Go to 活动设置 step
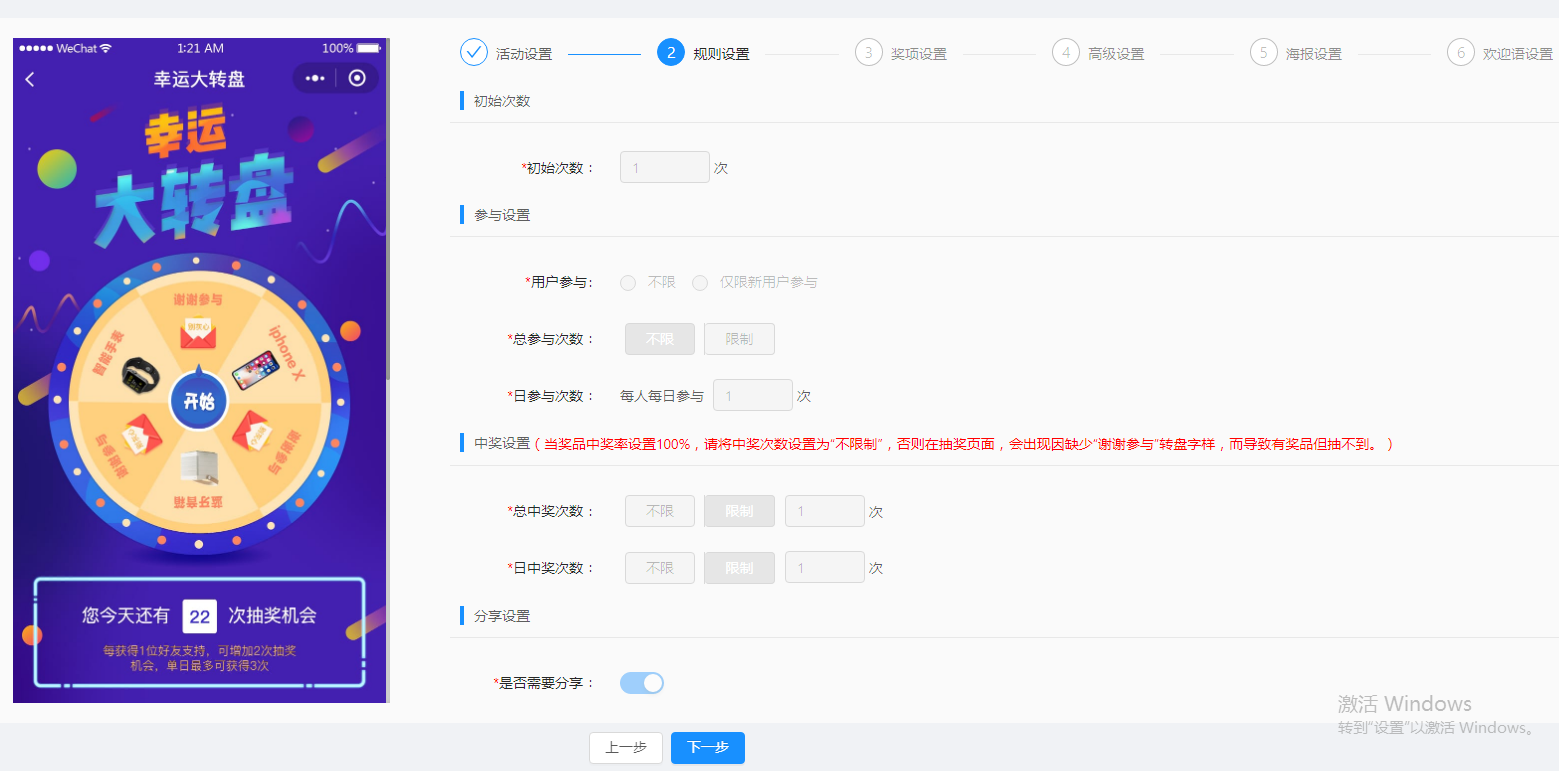 click(x=524, y=54)
